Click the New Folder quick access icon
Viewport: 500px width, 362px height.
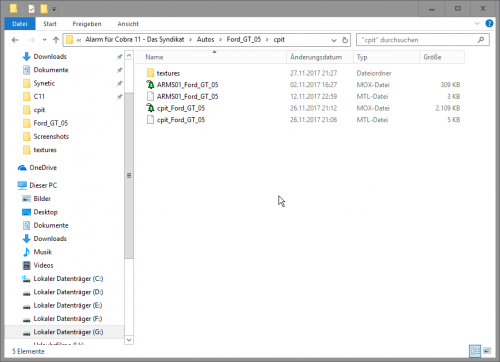click(x=44, y=8)
